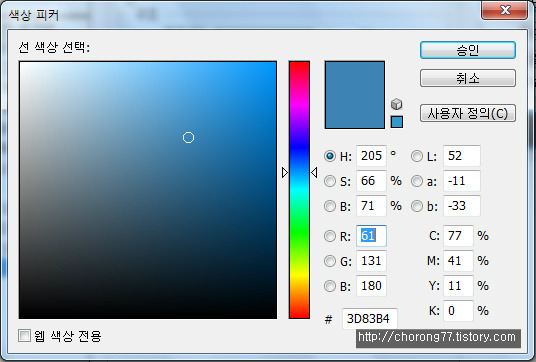Click the selection circle in the color field
The width and height of the screenshot is (536, 362).
[188, 137]
